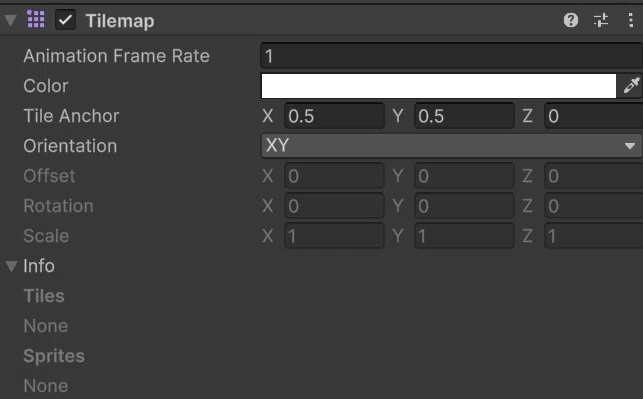Collapse the Info section

(x=11, y=266)
